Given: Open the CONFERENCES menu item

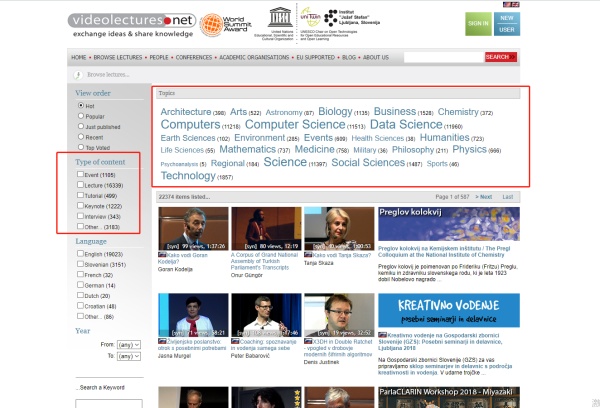Looking at the screenshot, I should (196, 57).
